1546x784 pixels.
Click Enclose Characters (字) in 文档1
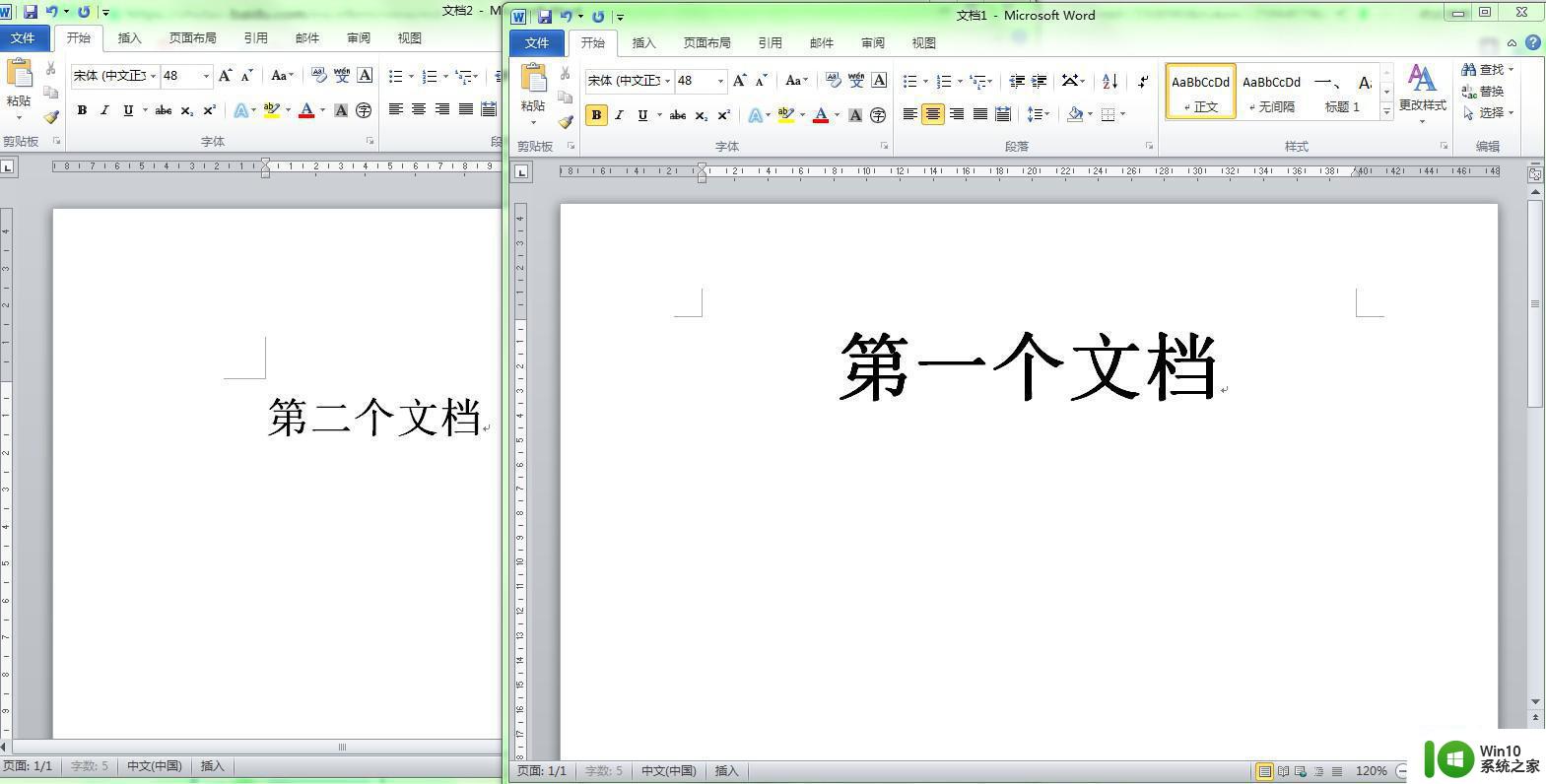[878, 115]
